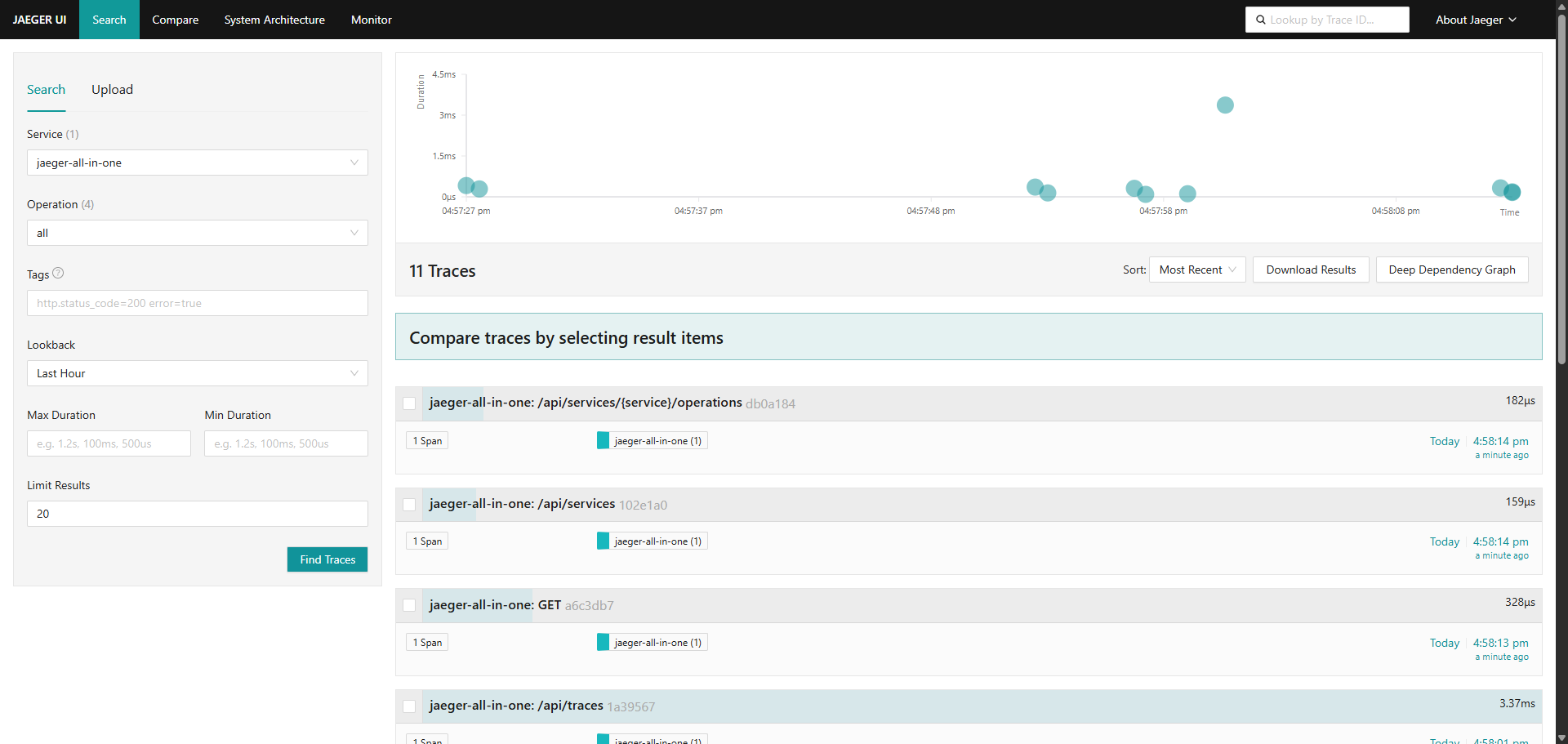
Task: Click the JAEGER UI logo
Action: [40, 20]
